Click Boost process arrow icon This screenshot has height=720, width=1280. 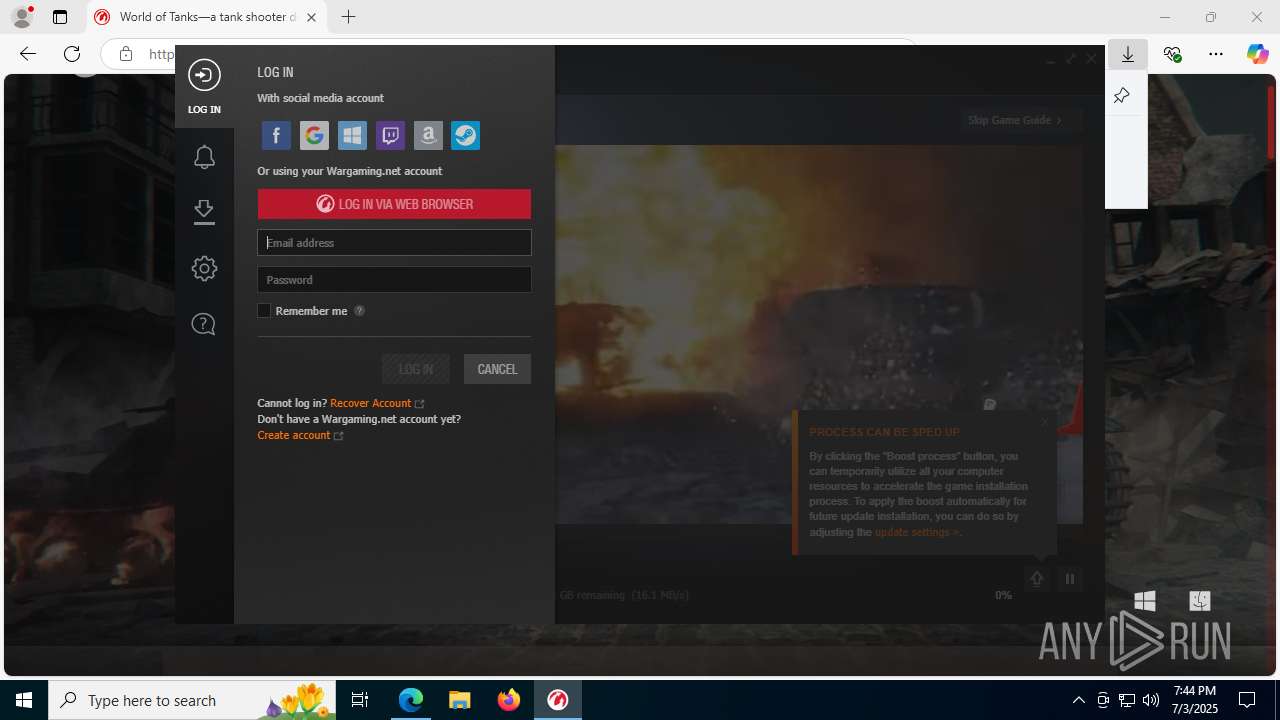point(1037,579)
